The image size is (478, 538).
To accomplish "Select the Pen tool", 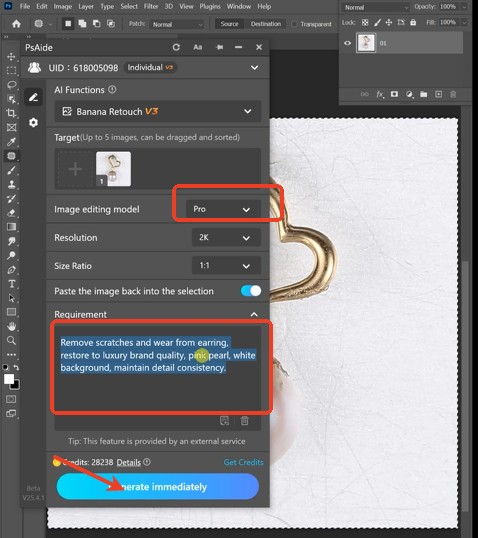I will 11,270.
